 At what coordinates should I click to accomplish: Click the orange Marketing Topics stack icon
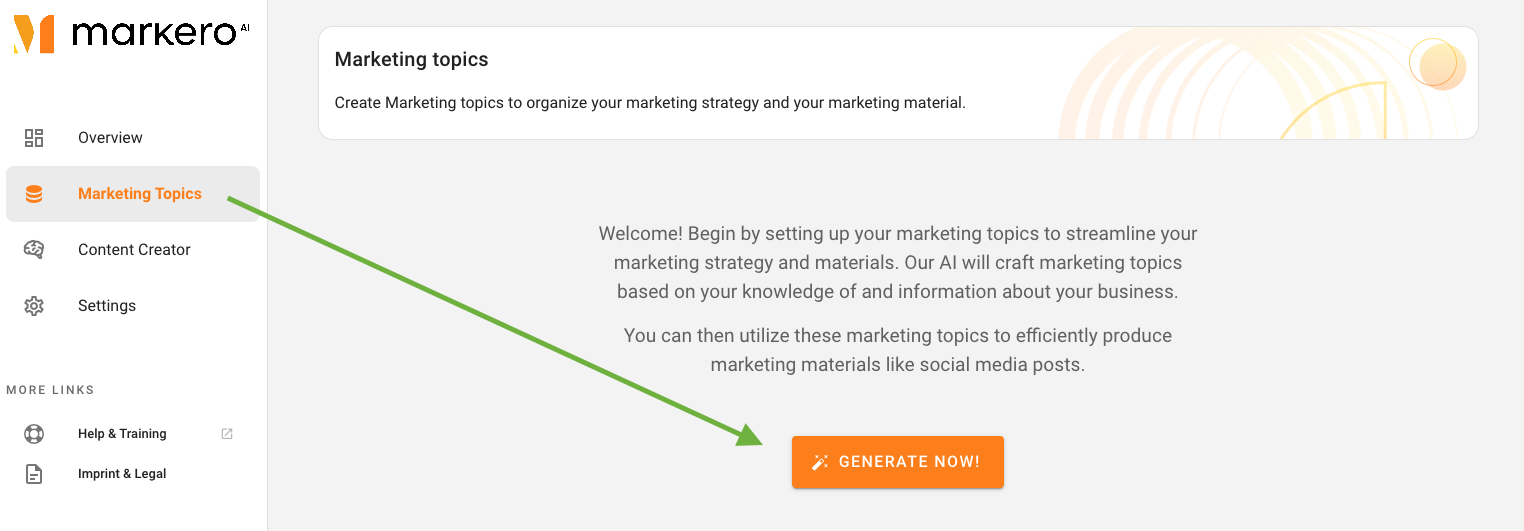(x=34, y=194)
